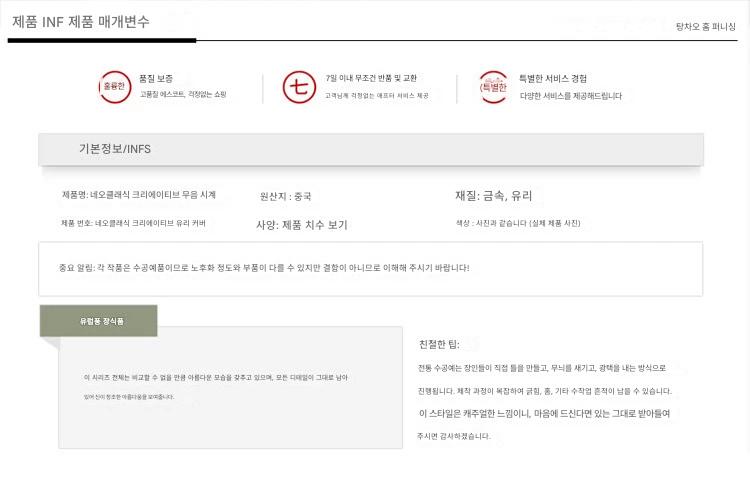Select the product name '네오클래식 크리에이티브 무음 시계'
Image resolution: width=750 pixels, height=499 pixels.
138,195
